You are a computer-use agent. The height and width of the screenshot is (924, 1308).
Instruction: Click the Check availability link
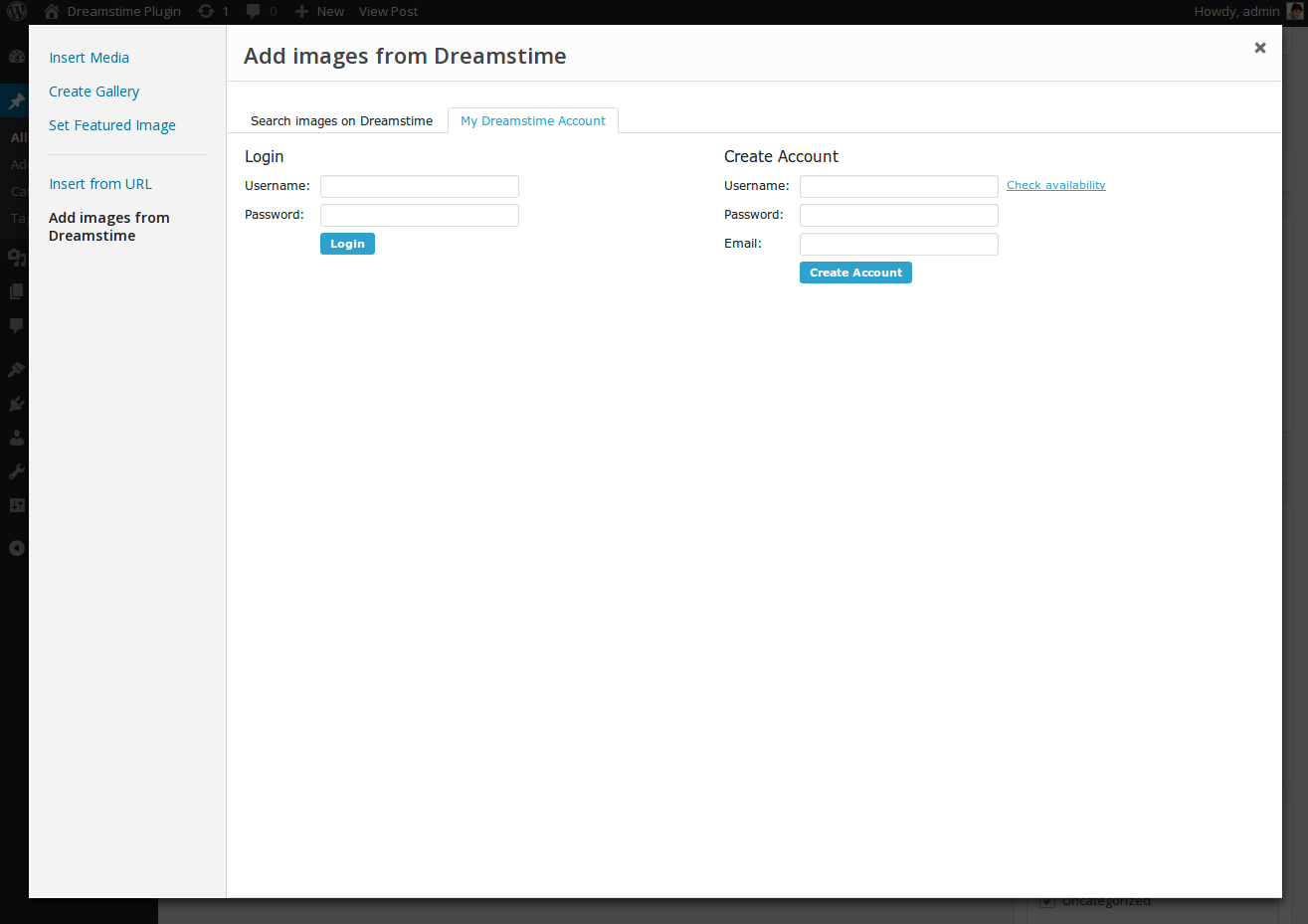click(x=1055, y=185)
